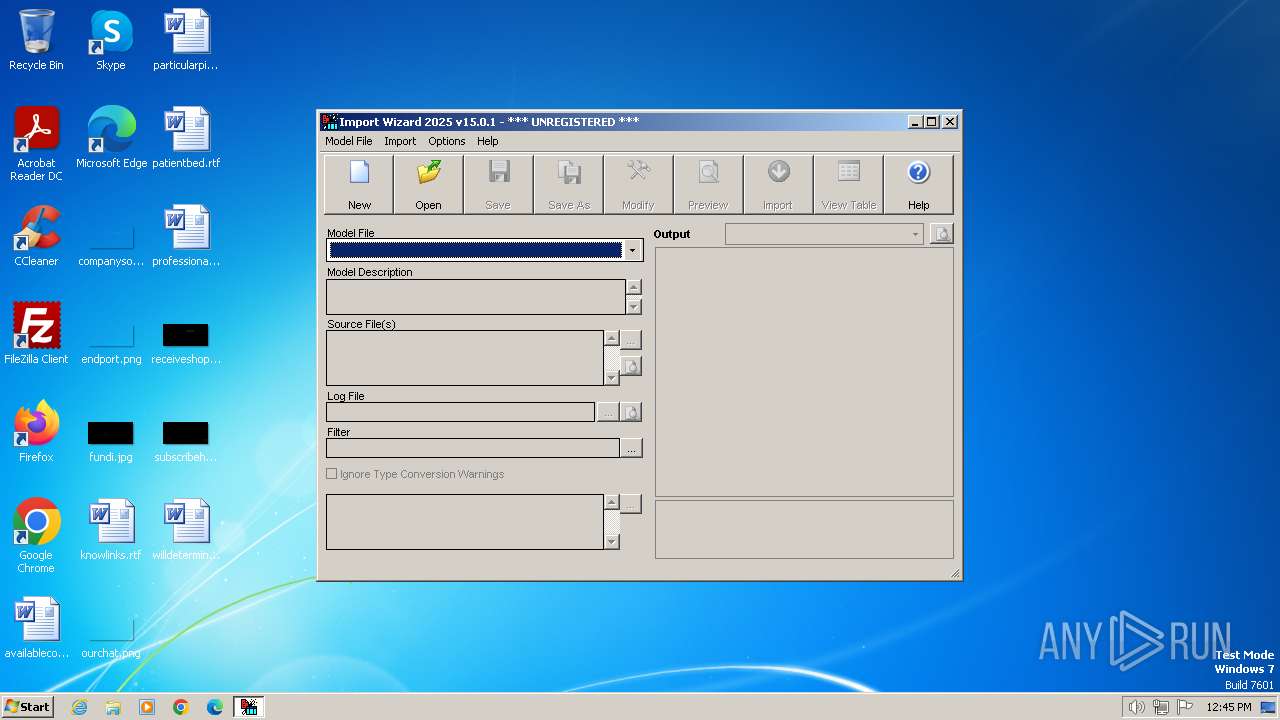Click the Import toolbar button
The image size is (1280, 720).
(778, 184)
